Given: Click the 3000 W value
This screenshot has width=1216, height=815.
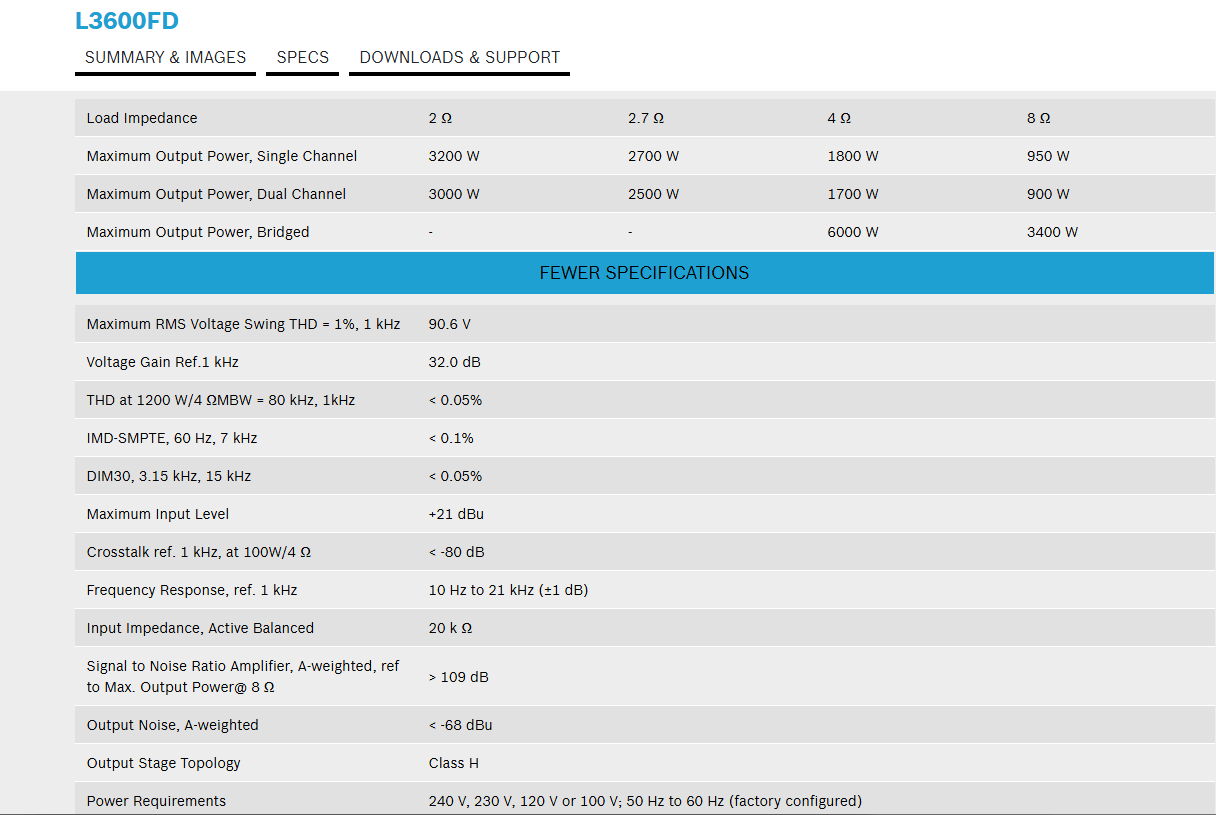Looking at the screenshot, I should click(454, 194).
